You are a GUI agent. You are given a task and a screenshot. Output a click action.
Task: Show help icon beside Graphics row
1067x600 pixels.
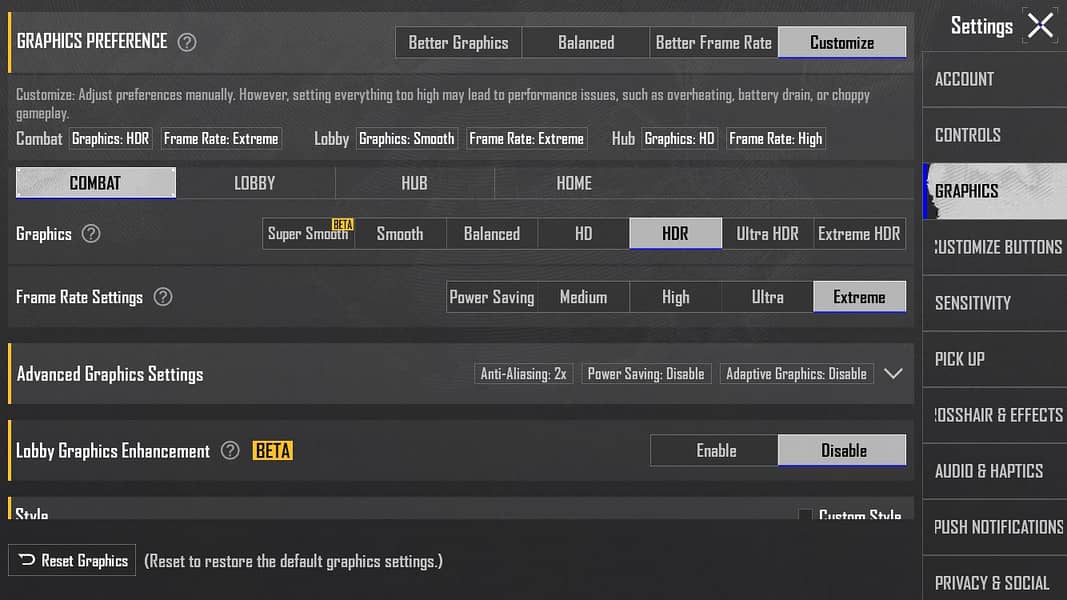[x=91, y=234]
